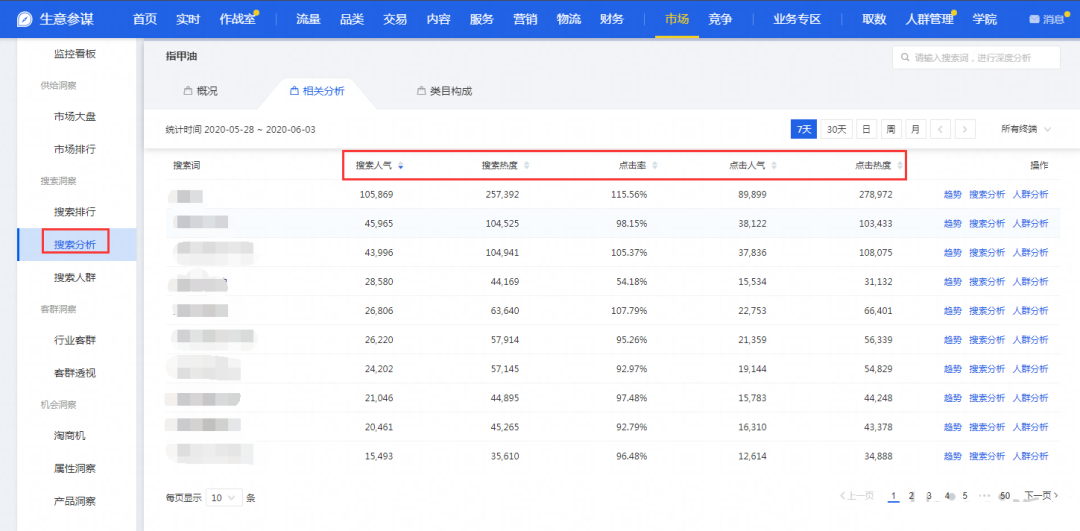Select the 7天 time range button
Screen dimensions: 1080x531
(804, 129)
